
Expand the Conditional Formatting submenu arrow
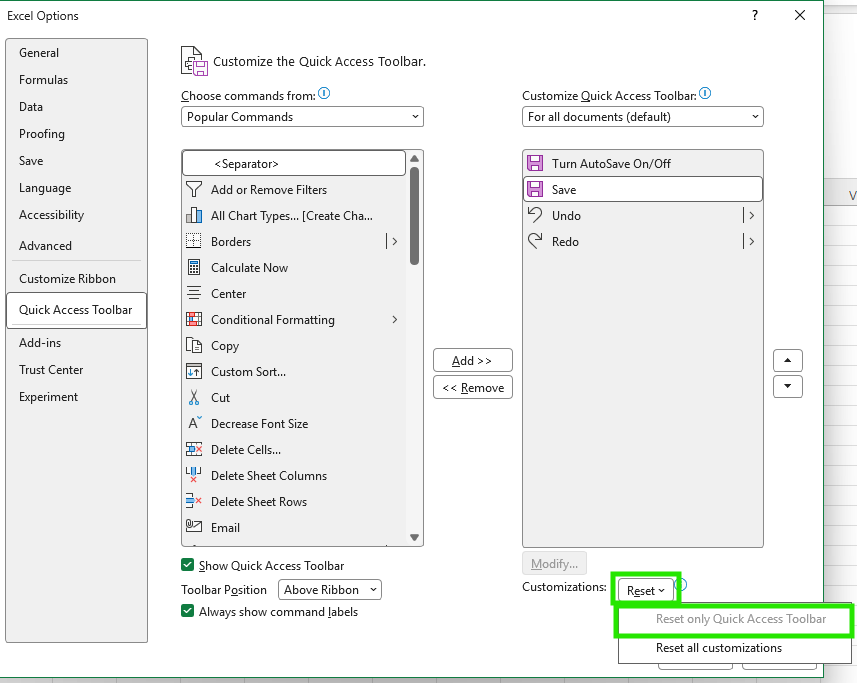395,320
